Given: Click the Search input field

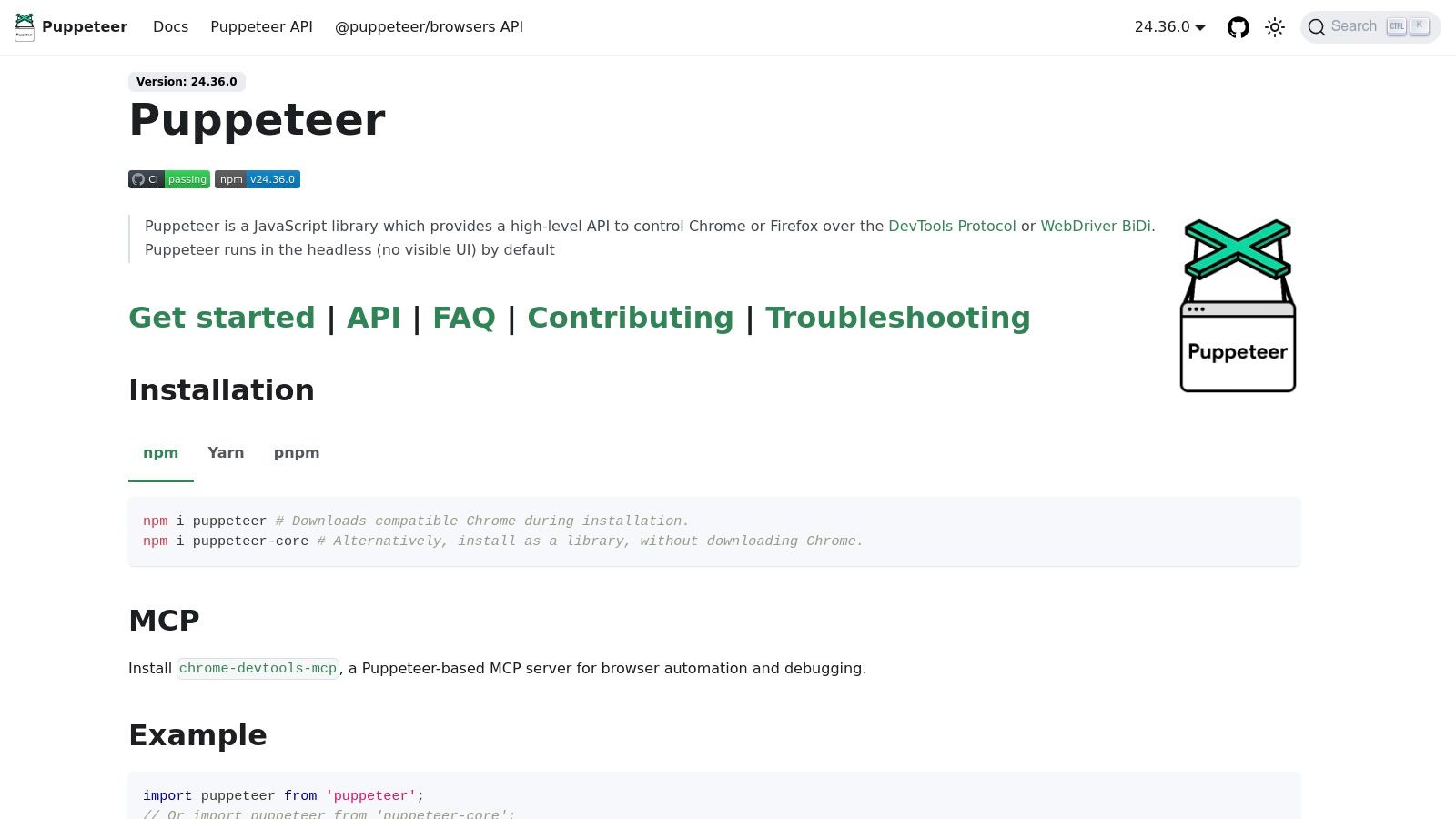Looking at the screenshot, I should point(1370,27).
